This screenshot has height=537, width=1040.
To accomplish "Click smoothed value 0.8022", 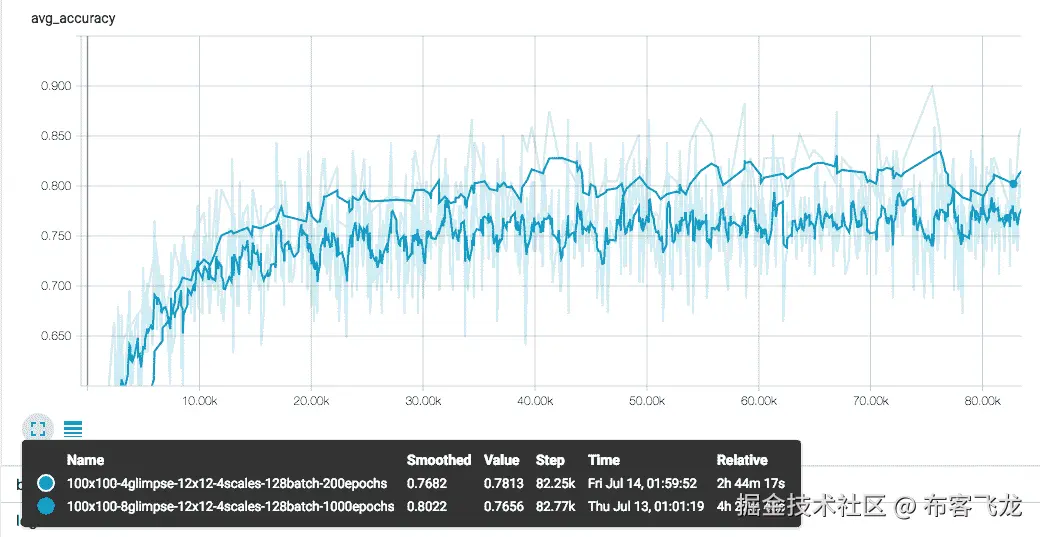I will coord(426,507).
